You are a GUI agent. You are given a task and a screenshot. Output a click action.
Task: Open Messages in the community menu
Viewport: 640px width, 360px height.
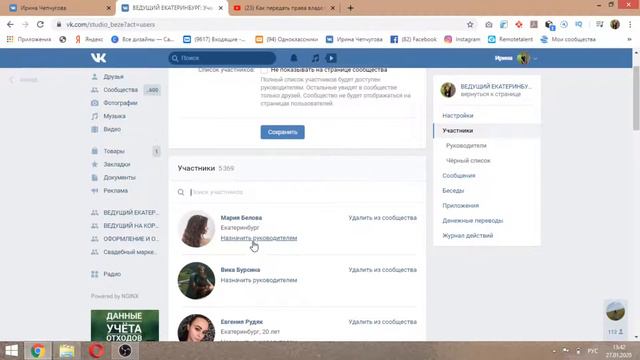459,176
